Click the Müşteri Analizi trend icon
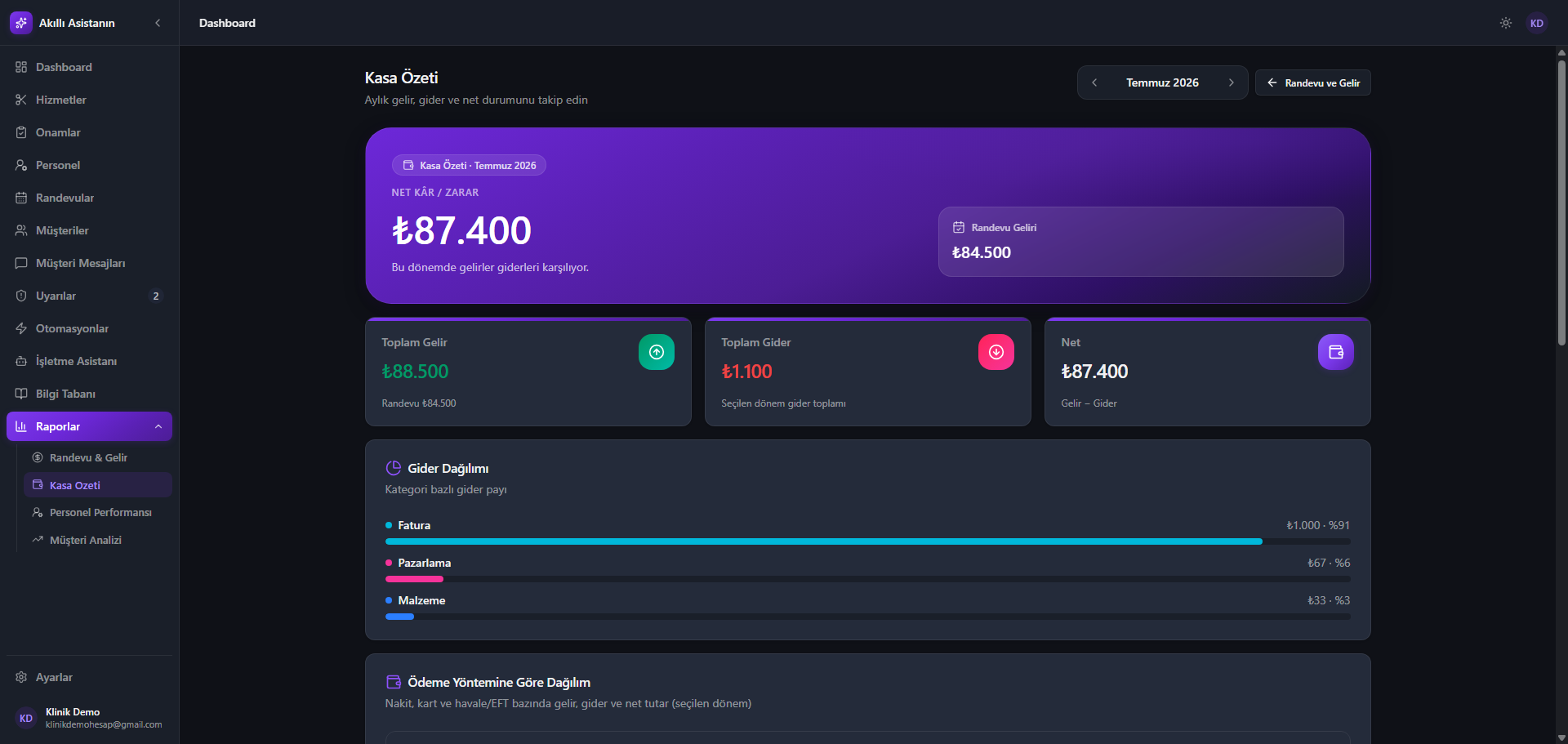The height and width of the screenshot is (744, 1568). coord(38,540)
